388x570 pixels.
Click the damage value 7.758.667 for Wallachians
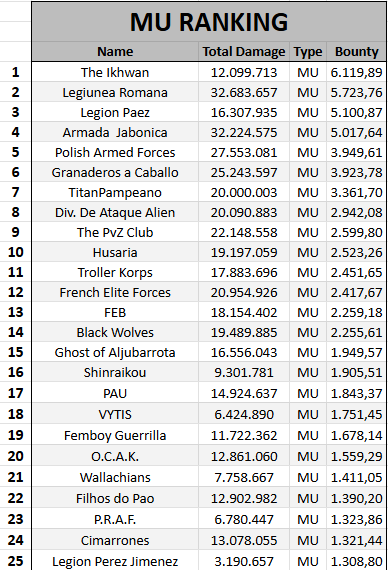[244, 477]
